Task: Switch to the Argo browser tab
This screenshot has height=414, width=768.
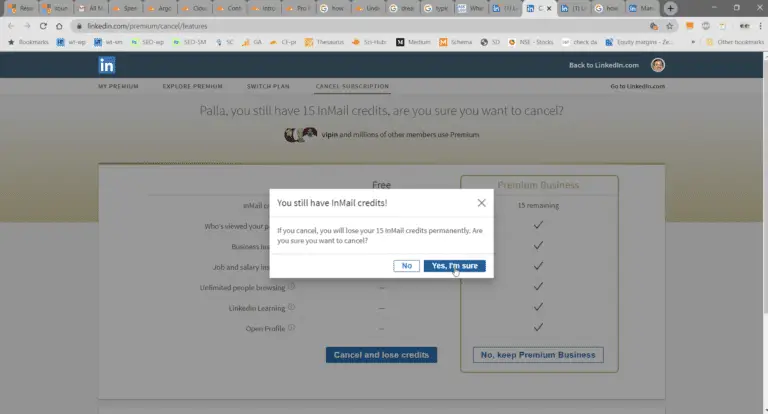Action: pyautogui.click(x=159, y=8)
